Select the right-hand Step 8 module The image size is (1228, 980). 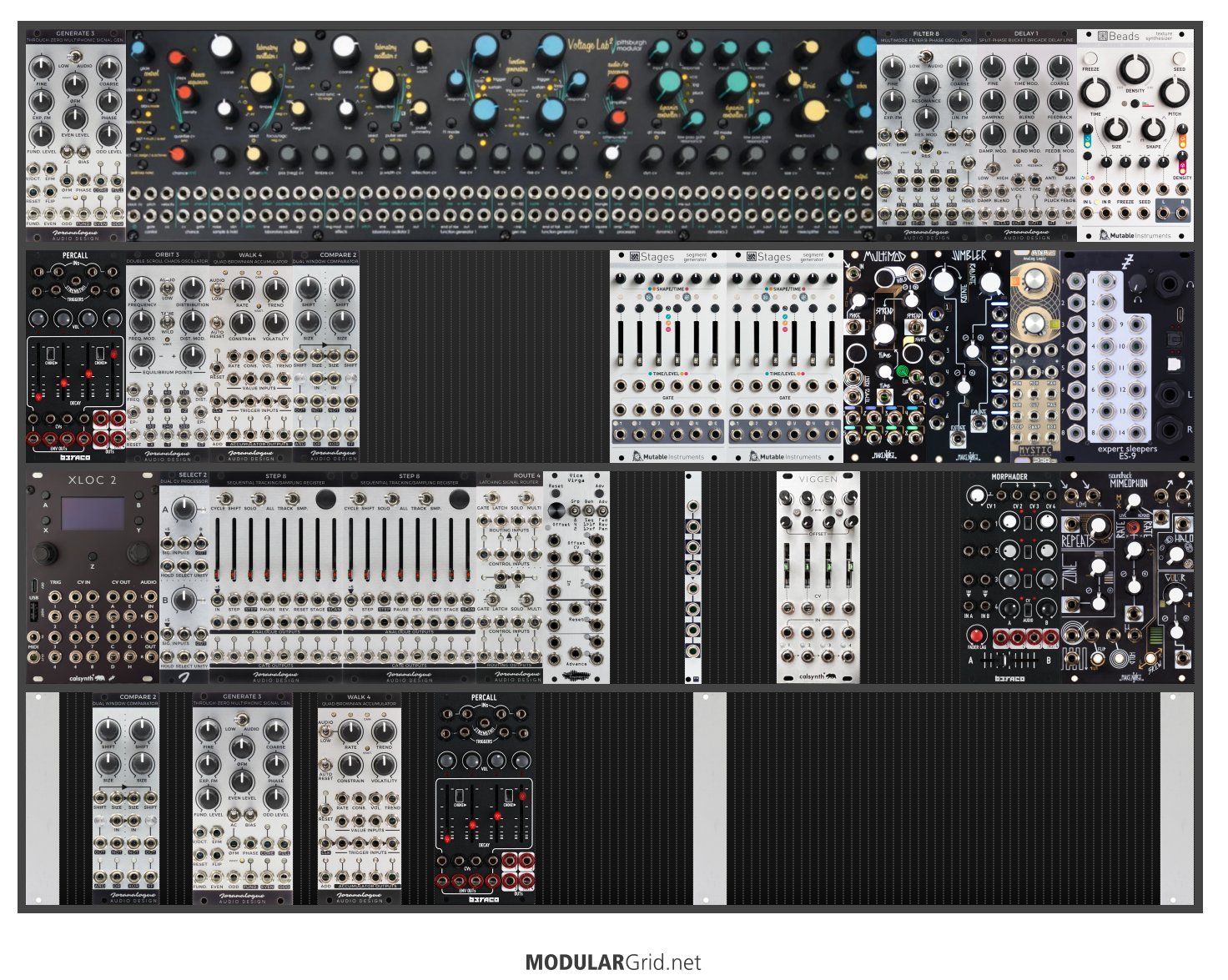(x=410, y=577)
